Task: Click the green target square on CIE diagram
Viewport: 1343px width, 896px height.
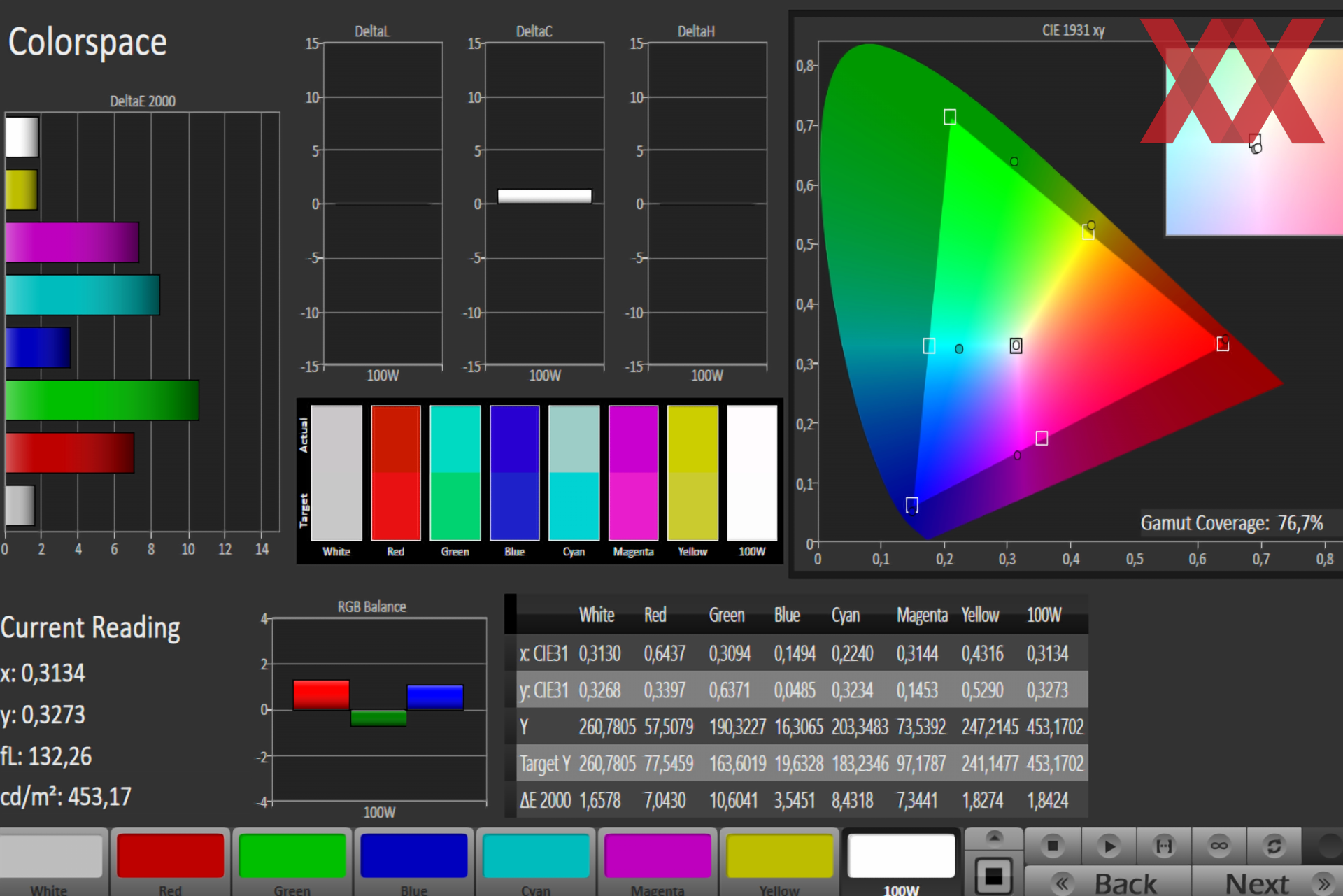Action: [950, 117]
